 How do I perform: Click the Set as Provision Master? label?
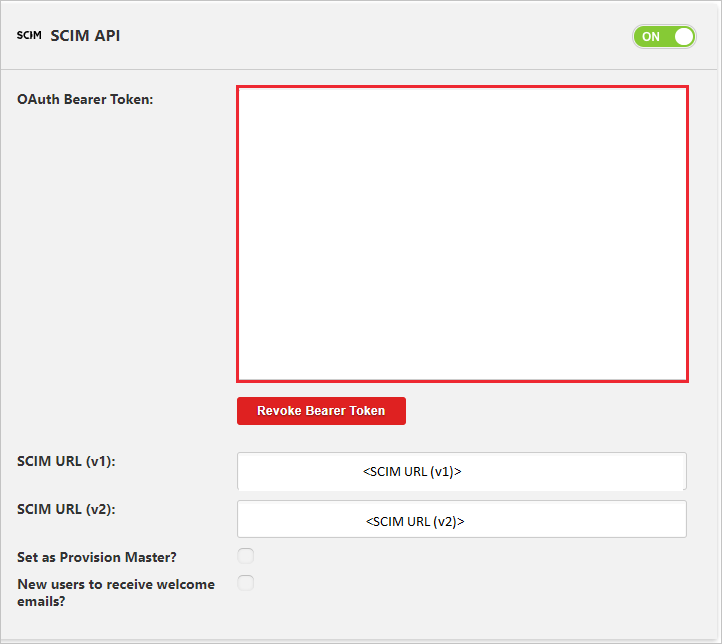(x=97, y=557)
